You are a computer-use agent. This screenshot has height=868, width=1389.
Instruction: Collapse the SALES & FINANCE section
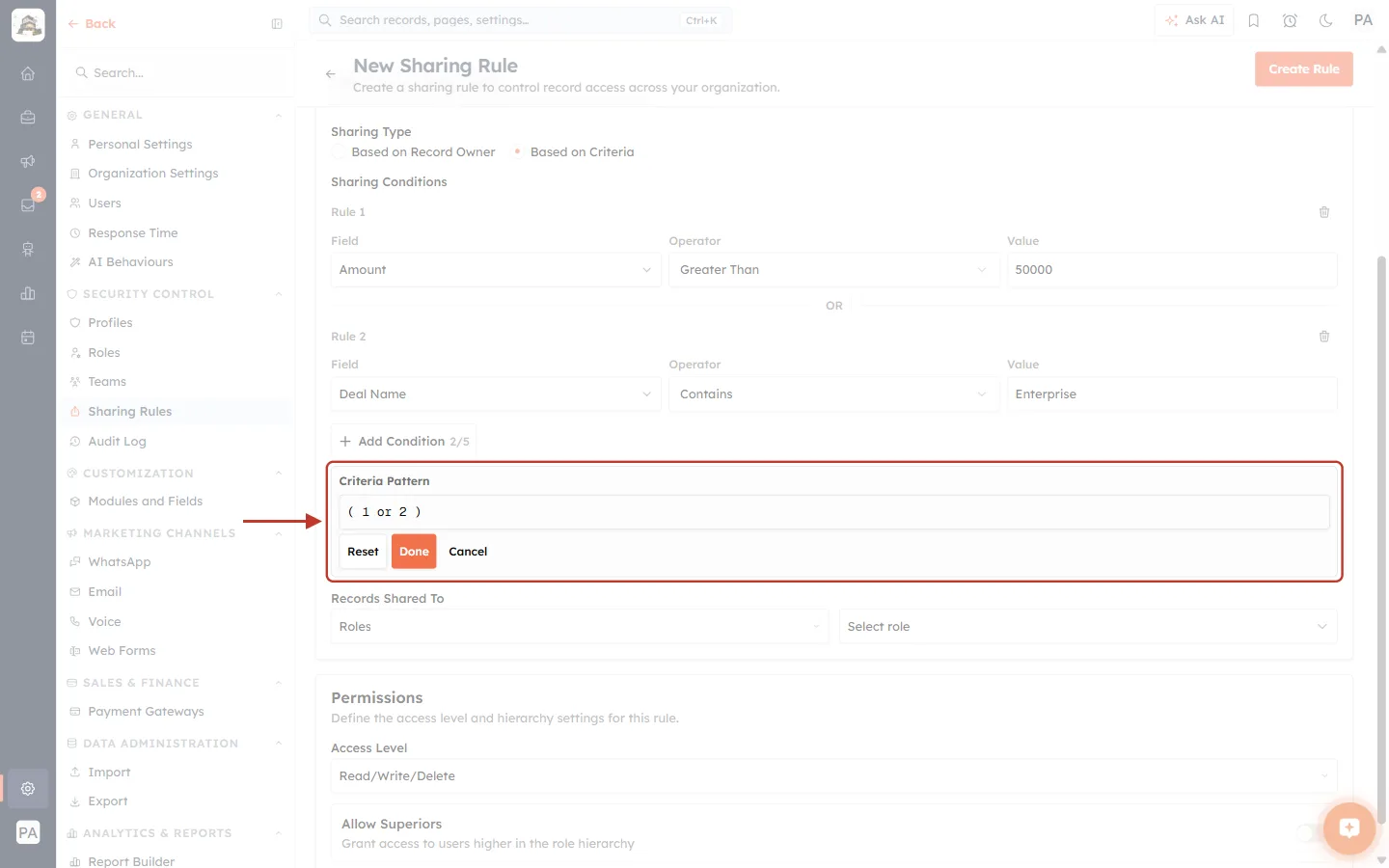279,683
